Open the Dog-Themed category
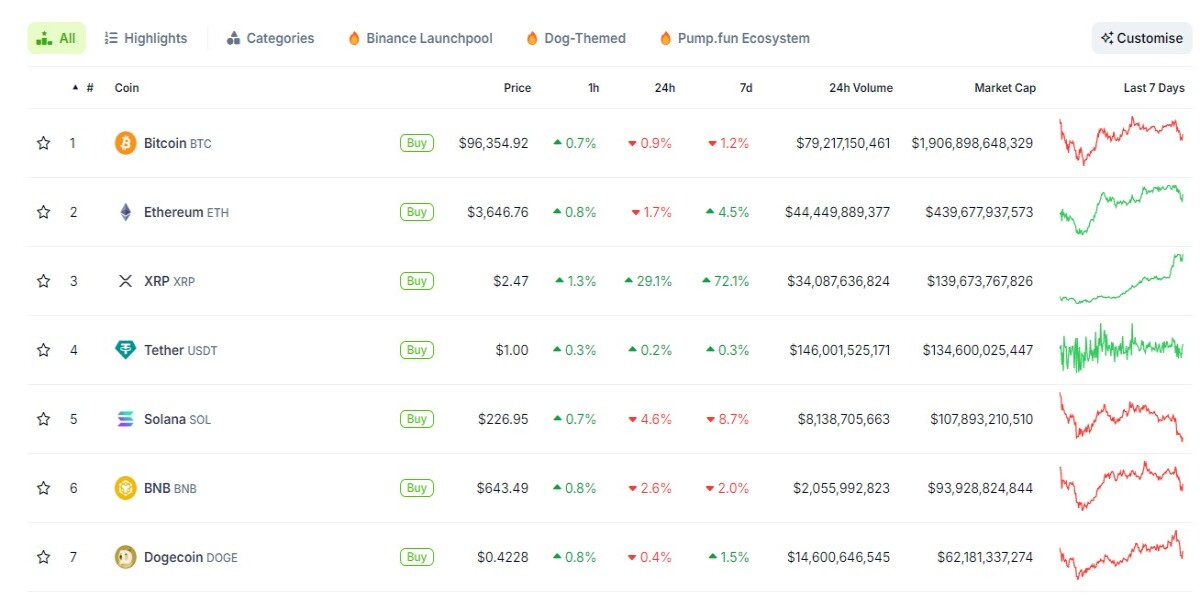 click(576, 38)
